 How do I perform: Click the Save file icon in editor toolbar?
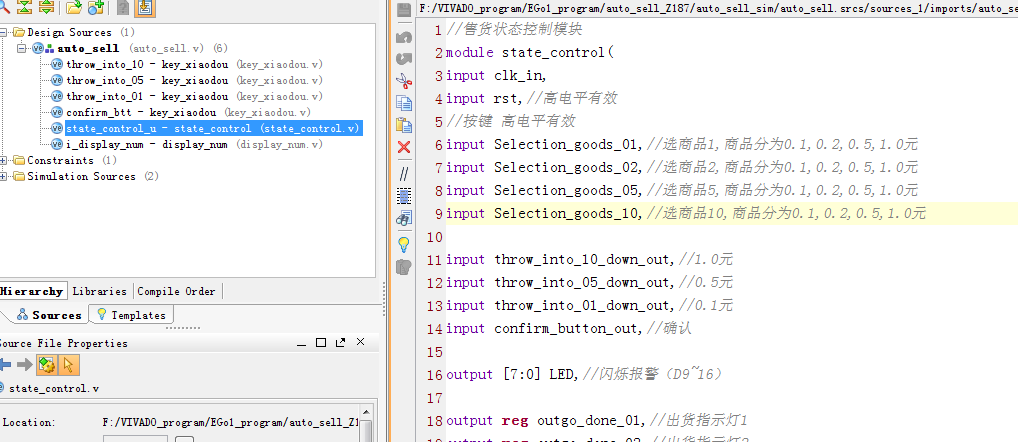[x=404, y=10]
